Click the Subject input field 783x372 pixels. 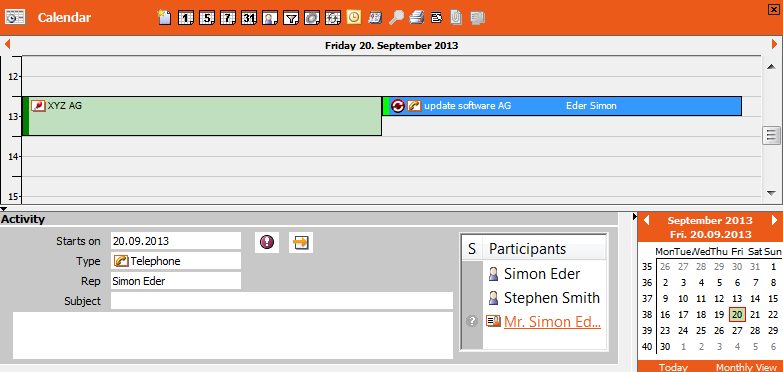click(x=282, y=301)
